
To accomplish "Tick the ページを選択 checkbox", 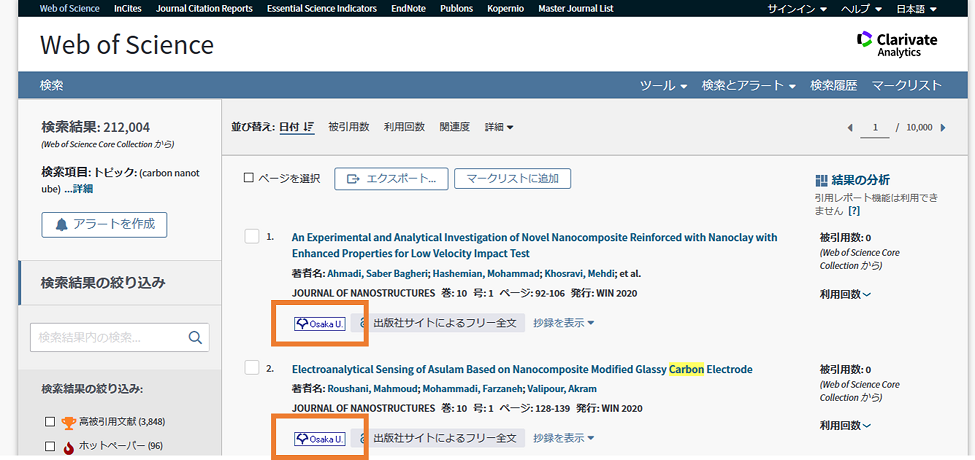I will point(249,178).
